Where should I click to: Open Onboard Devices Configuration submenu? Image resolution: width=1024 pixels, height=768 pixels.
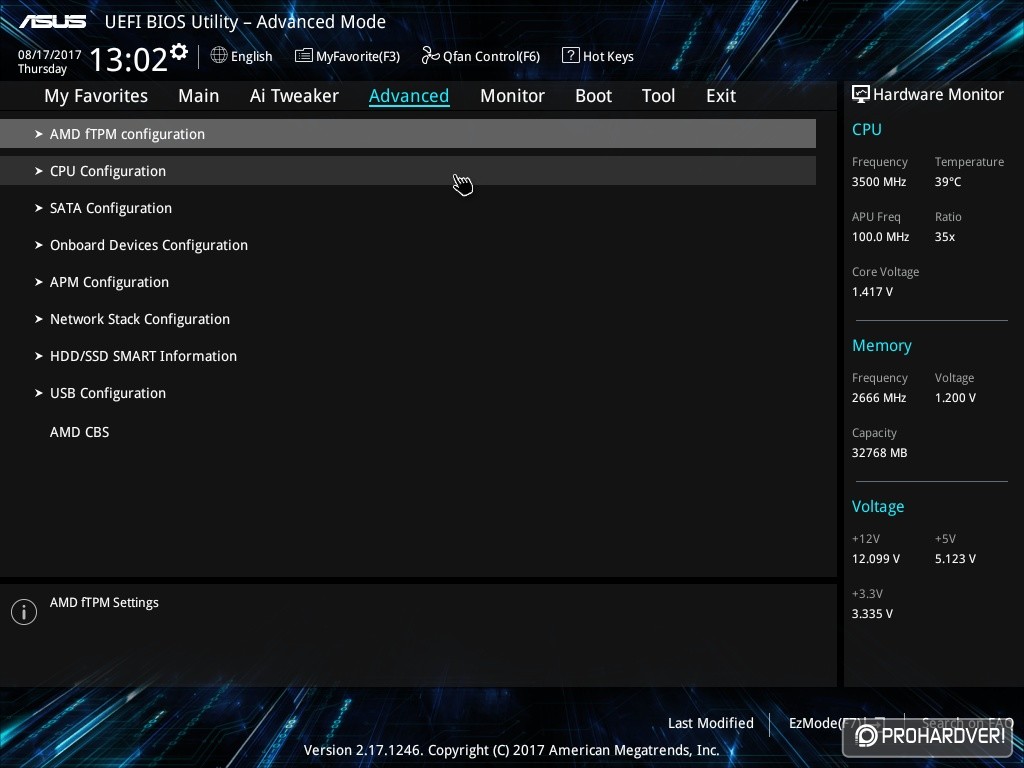pos(408,245)
